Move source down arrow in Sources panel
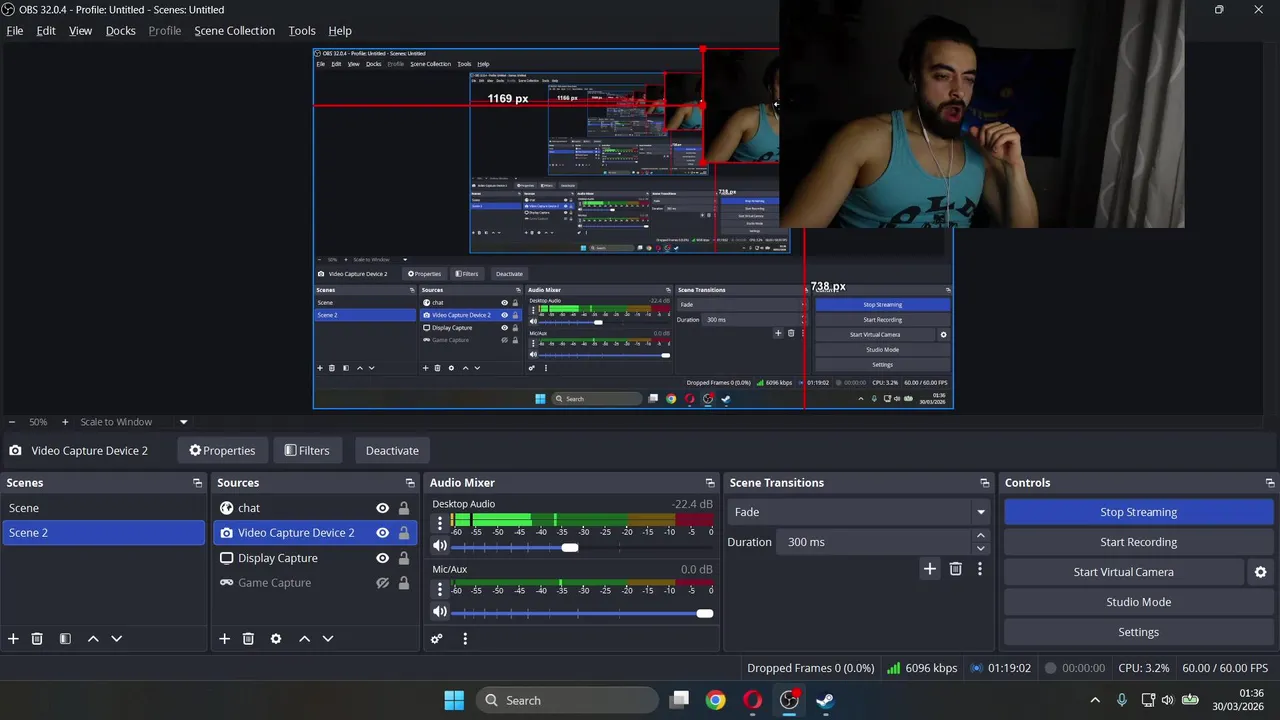The image size is (1280, 720). 327,638
